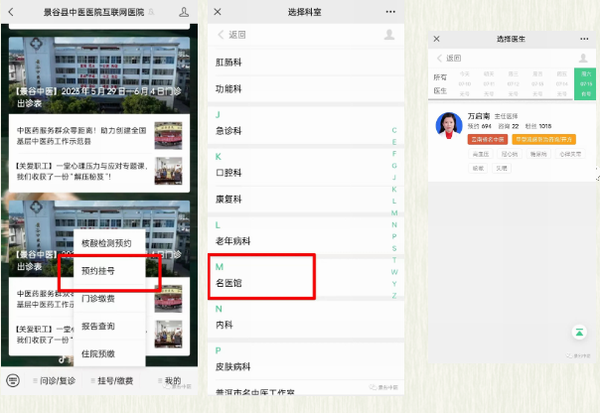600x413 pixels.
Task: Open the 我的 bottom menu
Action: point(170,381)
